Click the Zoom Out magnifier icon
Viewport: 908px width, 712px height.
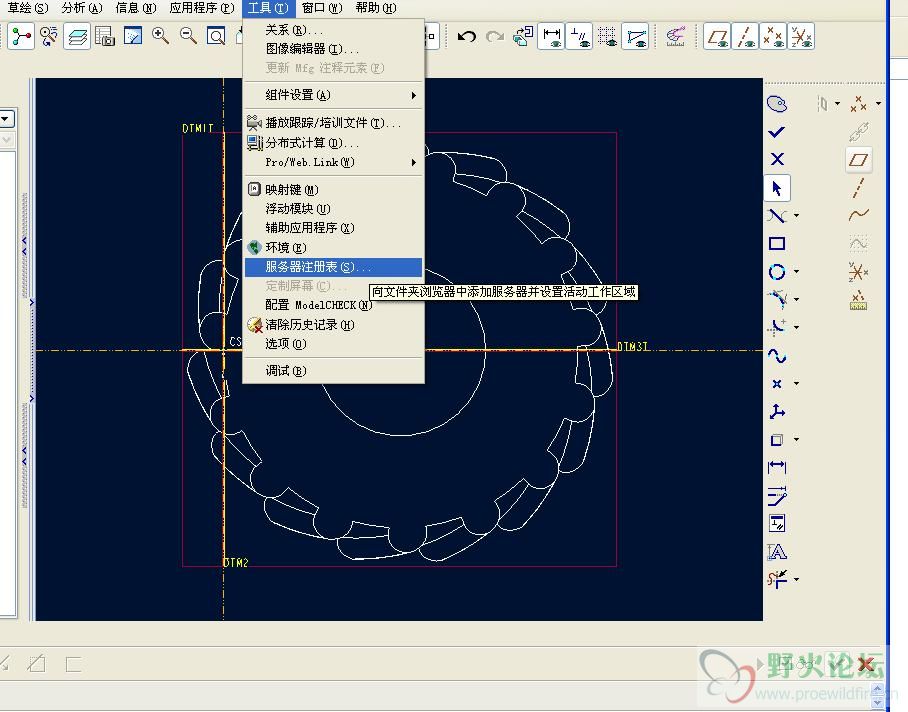(x=188, y=36)
